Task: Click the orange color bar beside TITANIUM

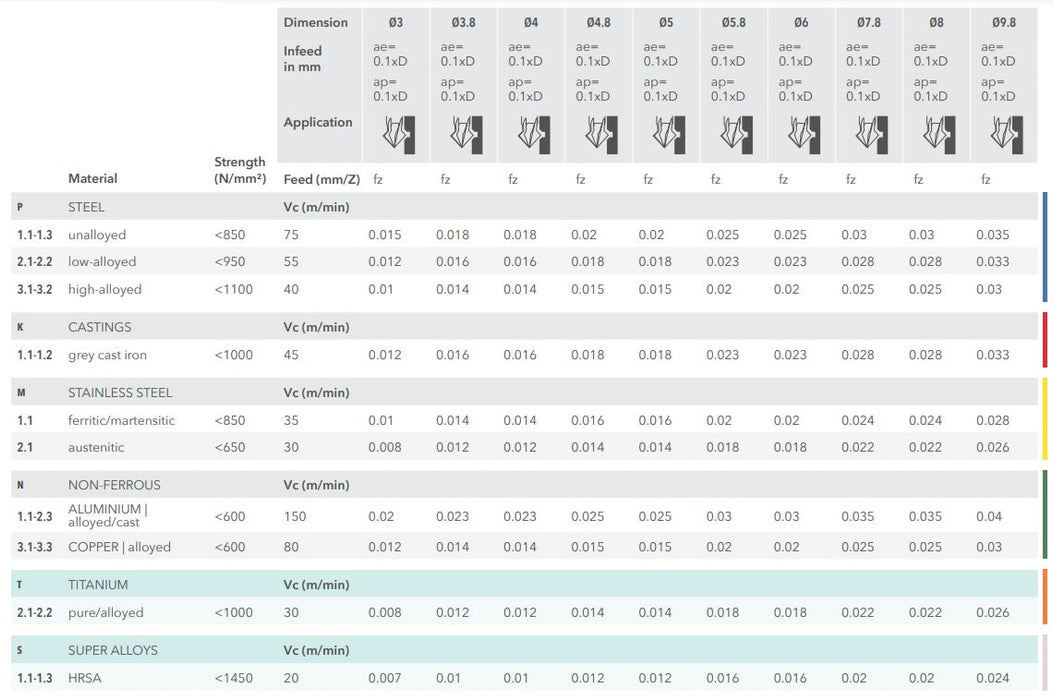Action: pyautogui.click(x=1045, y=597)
